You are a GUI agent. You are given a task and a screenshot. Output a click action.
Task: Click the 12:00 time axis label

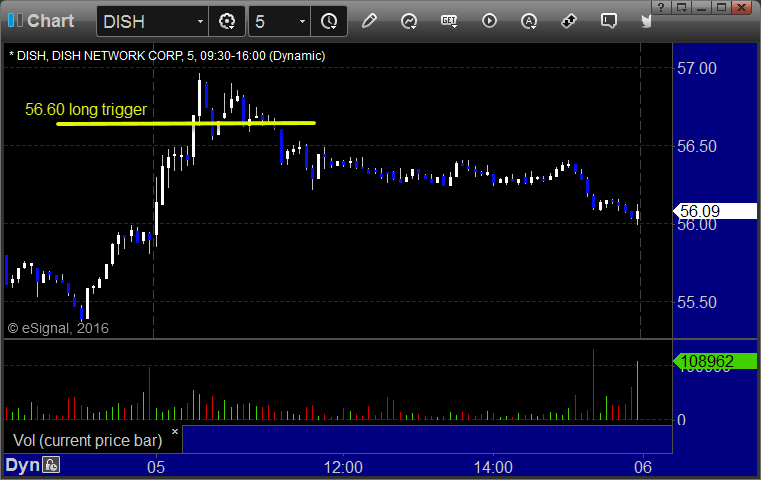click(x=343, y=467)
